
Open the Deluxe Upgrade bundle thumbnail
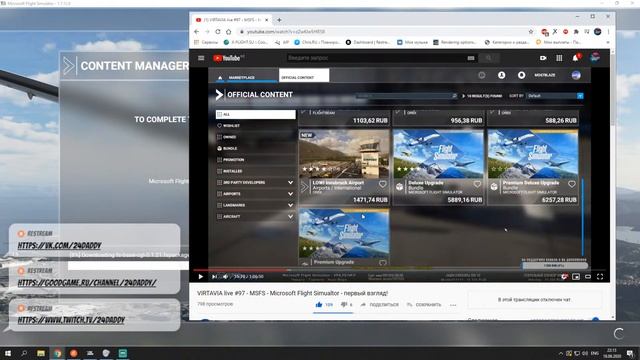click(x=438, y=154)
